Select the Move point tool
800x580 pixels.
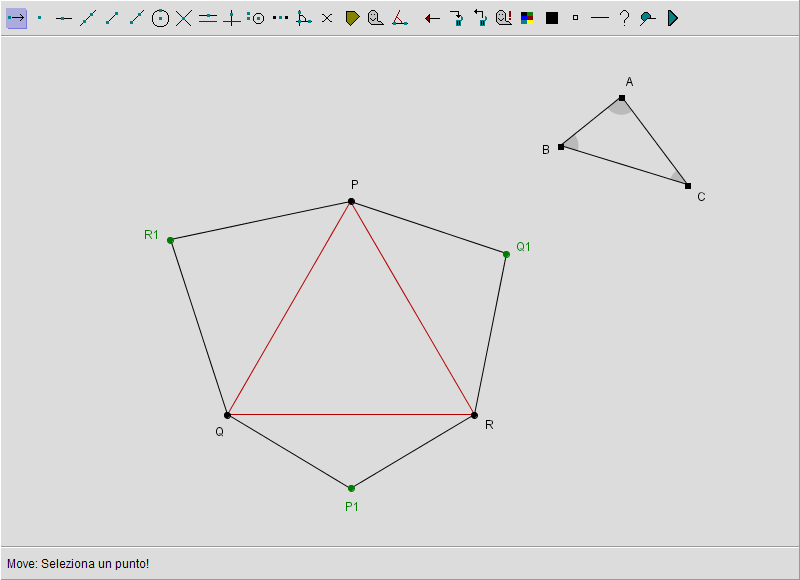(16, 18)
